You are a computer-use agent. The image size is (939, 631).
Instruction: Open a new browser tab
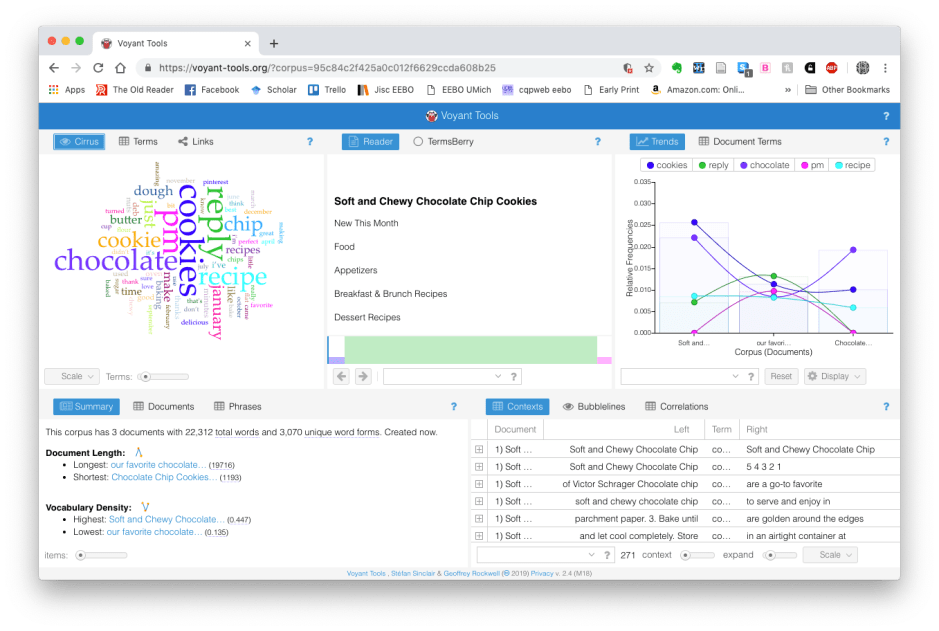click(x=274, y=43)
